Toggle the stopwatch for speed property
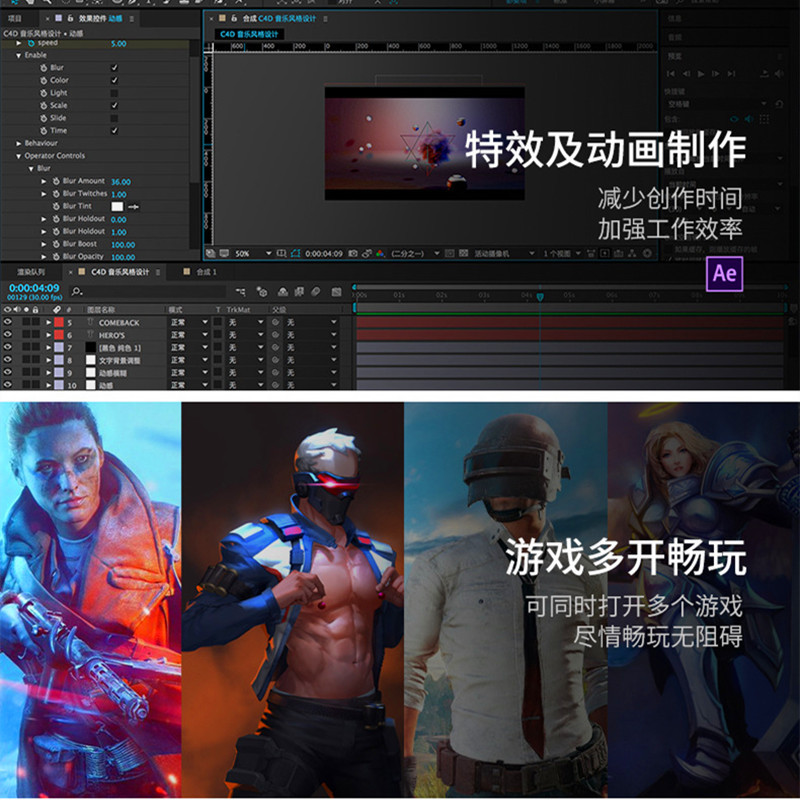 [x=31, y=43]
